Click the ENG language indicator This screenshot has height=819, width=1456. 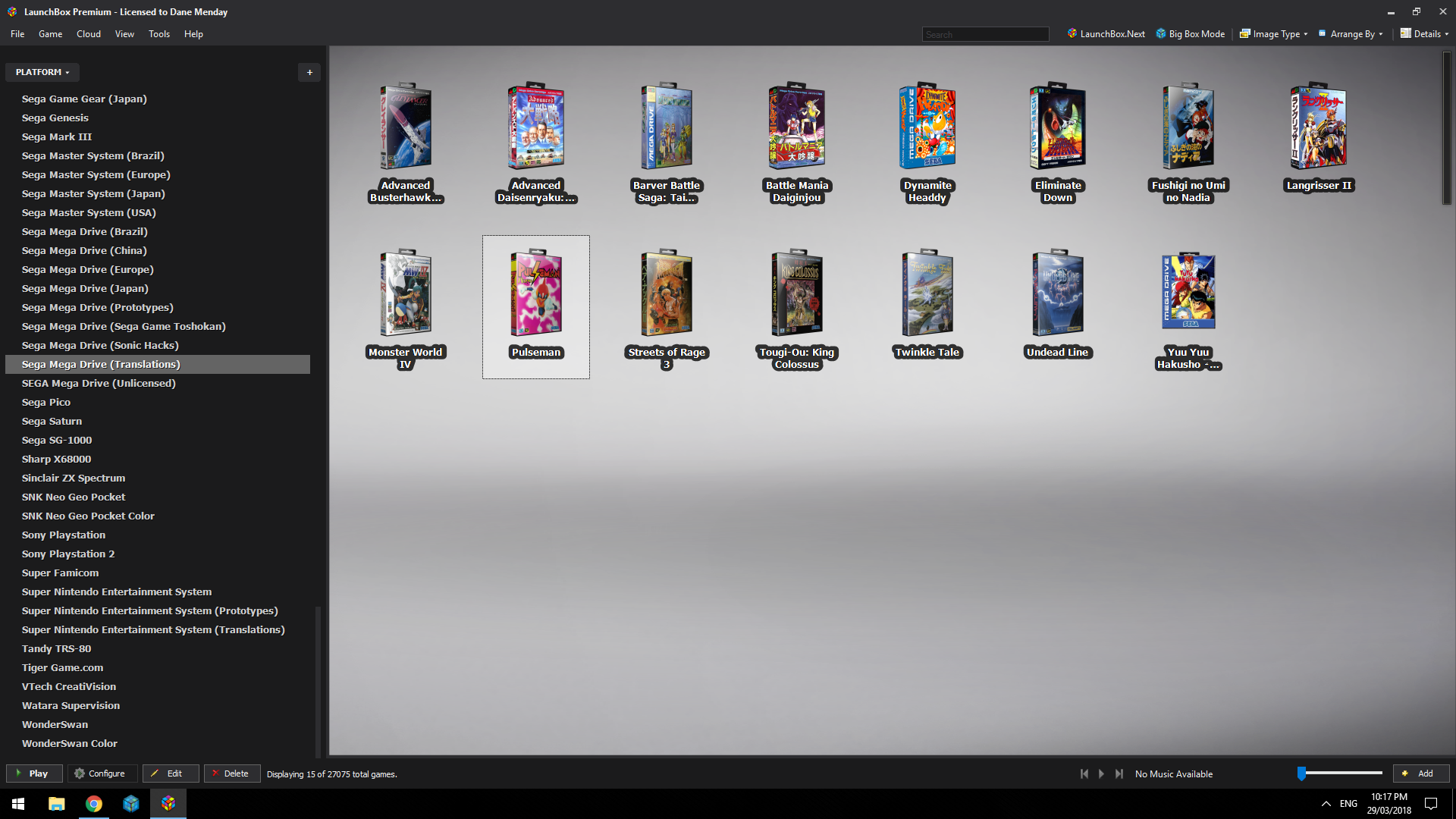point(1348,804)
